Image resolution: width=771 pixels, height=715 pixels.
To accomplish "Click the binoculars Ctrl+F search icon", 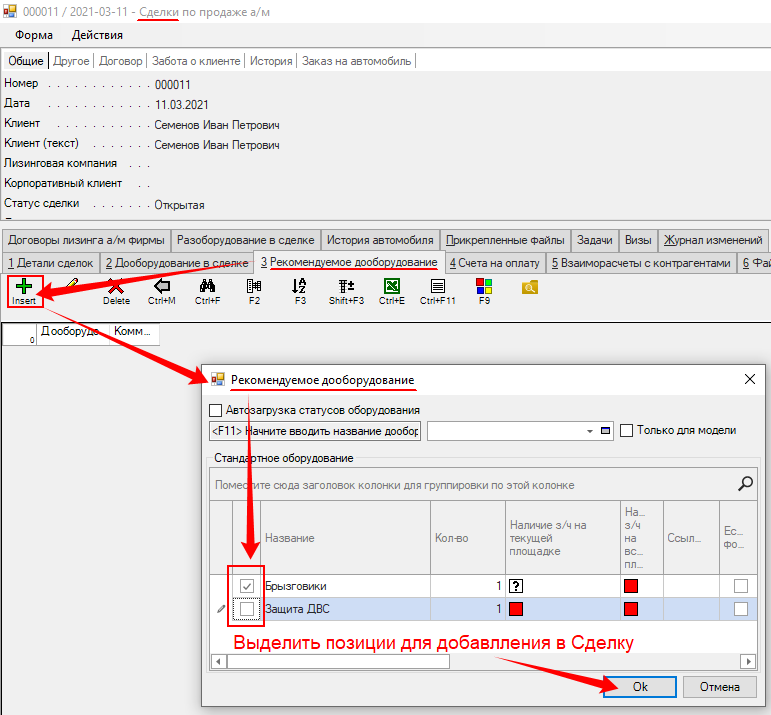I will point(208,287).
